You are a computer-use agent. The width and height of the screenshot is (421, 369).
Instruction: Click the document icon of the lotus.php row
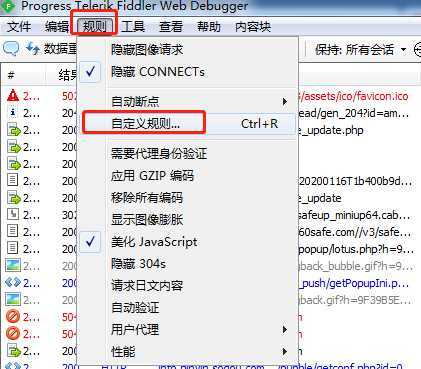(13, 248)
